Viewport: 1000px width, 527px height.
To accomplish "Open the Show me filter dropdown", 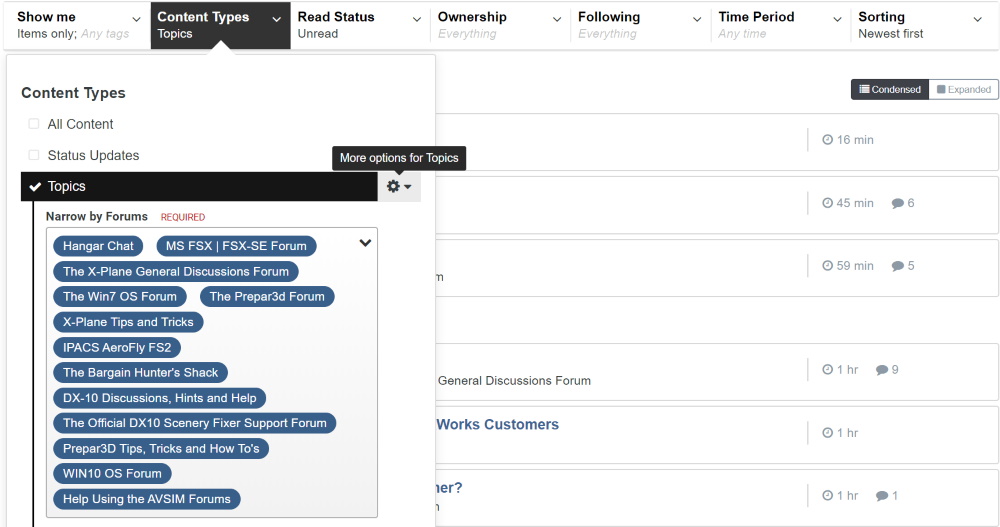I will click(80, 25).
